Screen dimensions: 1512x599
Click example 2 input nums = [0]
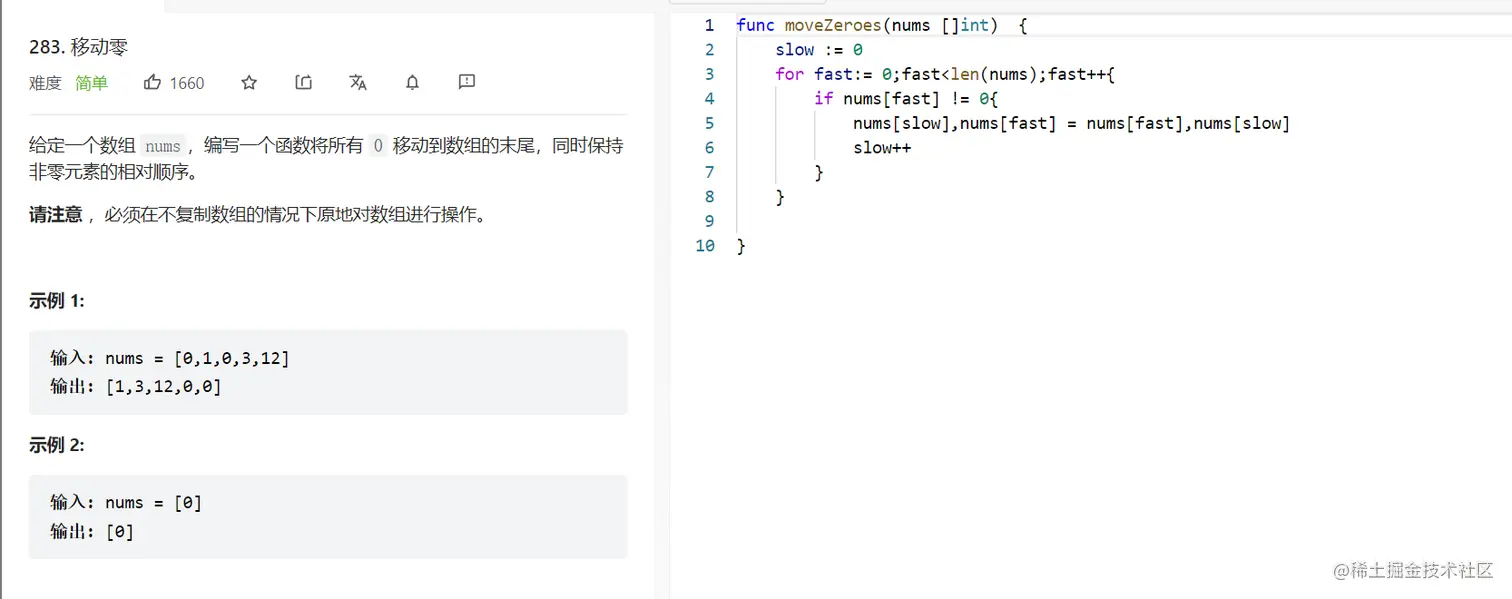point(127,502)
